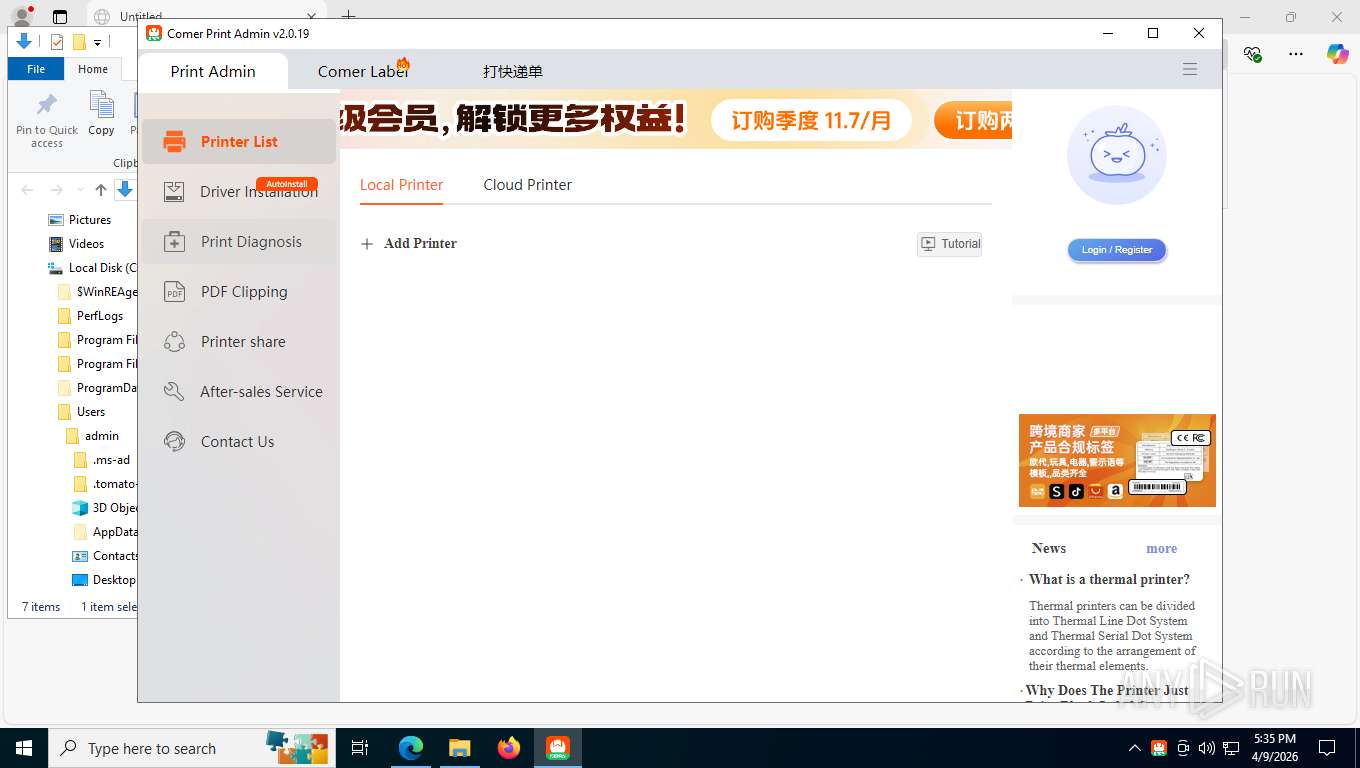Click the browser's new tab plus button

tap(348, 16)
